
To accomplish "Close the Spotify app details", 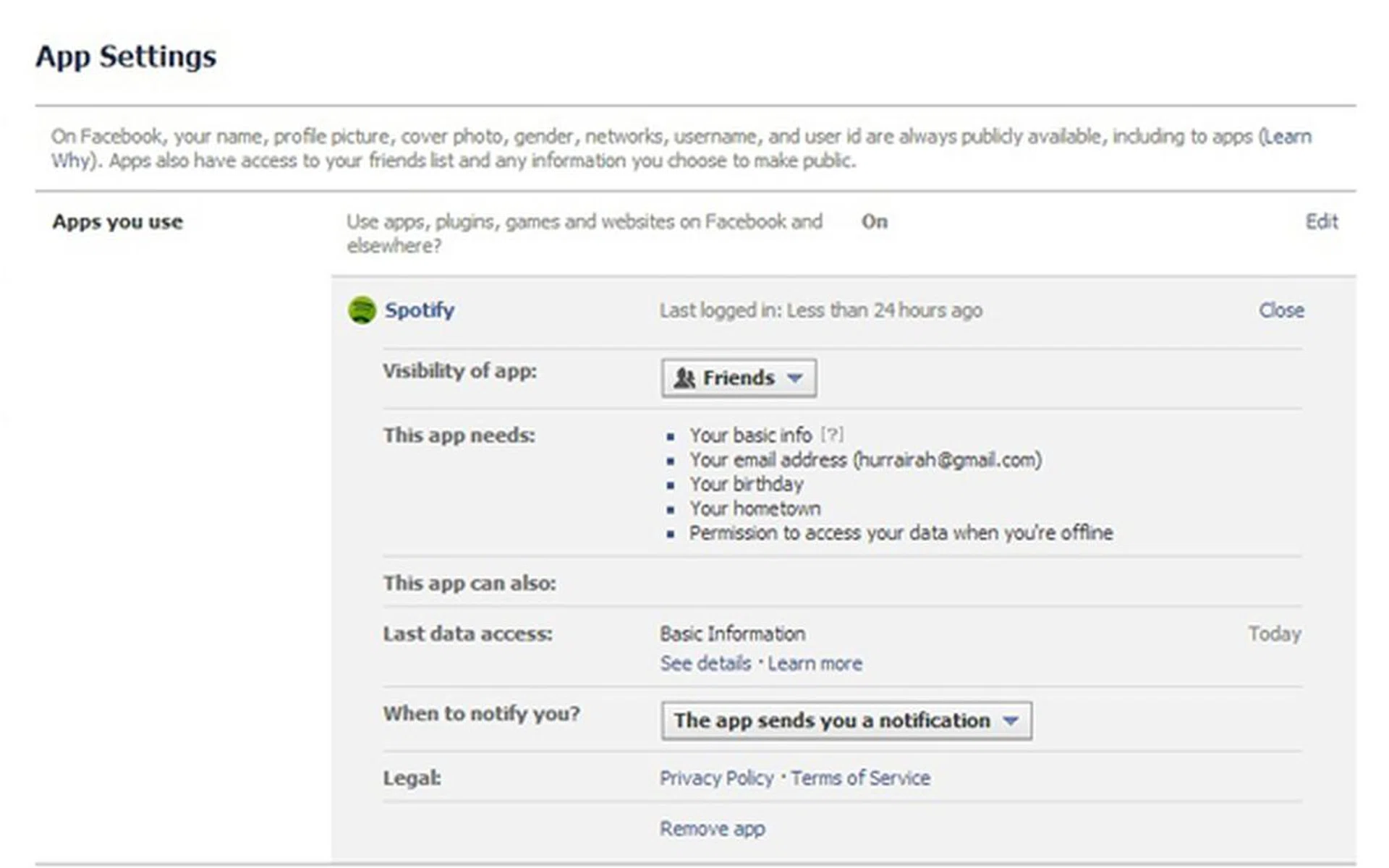I will coord(1281,310).
